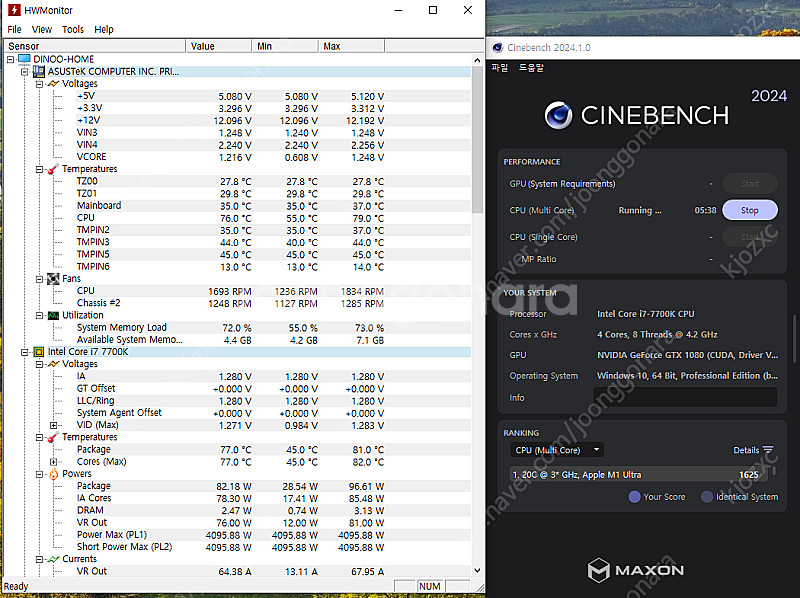The image size is (800, 598).
Task: Click the motherboard Temperatures thermometer icon
Action: click(x=53, y=169)
